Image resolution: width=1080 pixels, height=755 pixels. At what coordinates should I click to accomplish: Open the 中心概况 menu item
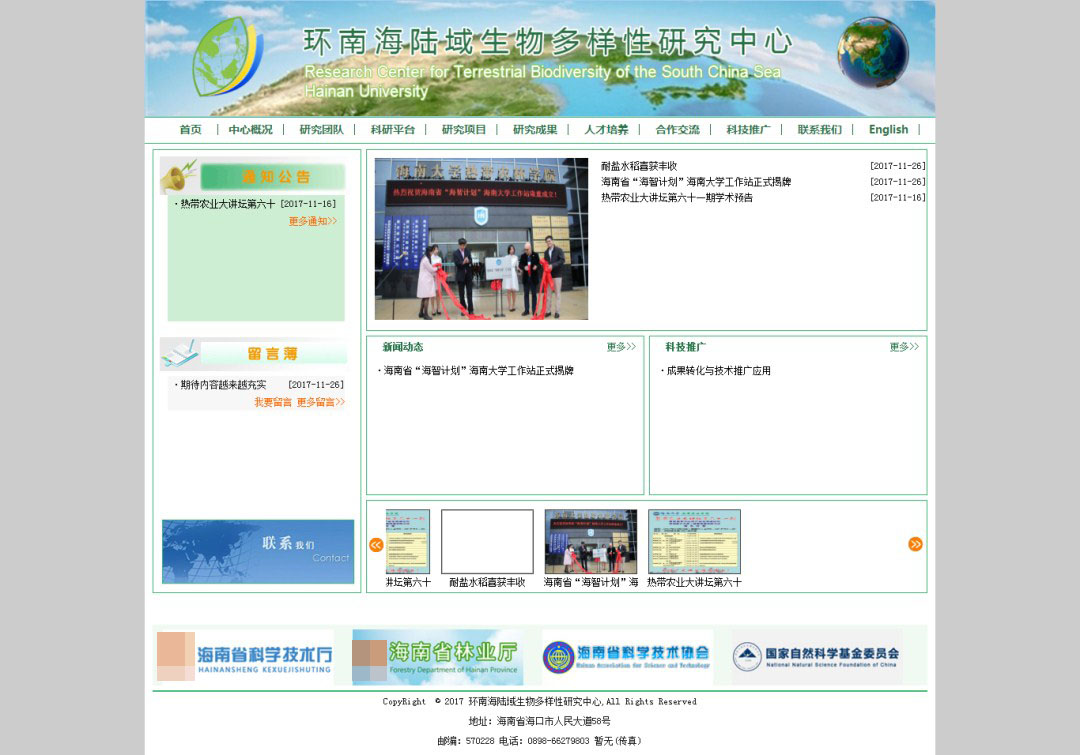click(x=250, y=130)
